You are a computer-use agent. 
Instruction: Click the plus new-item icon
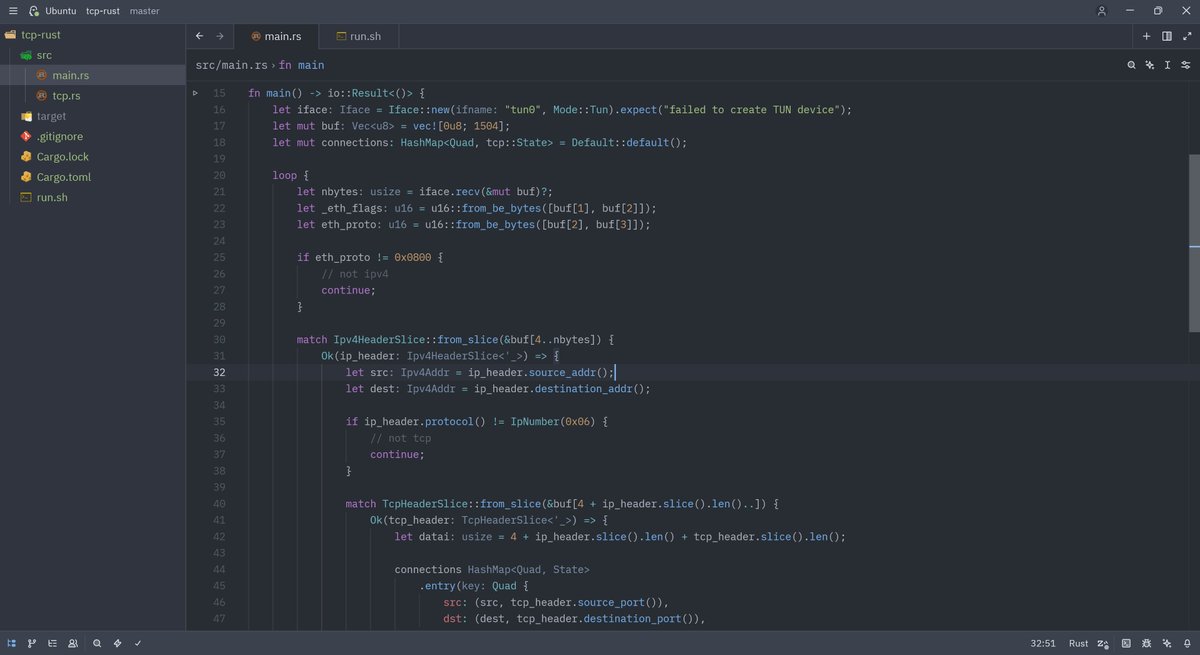pos(1147,36)
